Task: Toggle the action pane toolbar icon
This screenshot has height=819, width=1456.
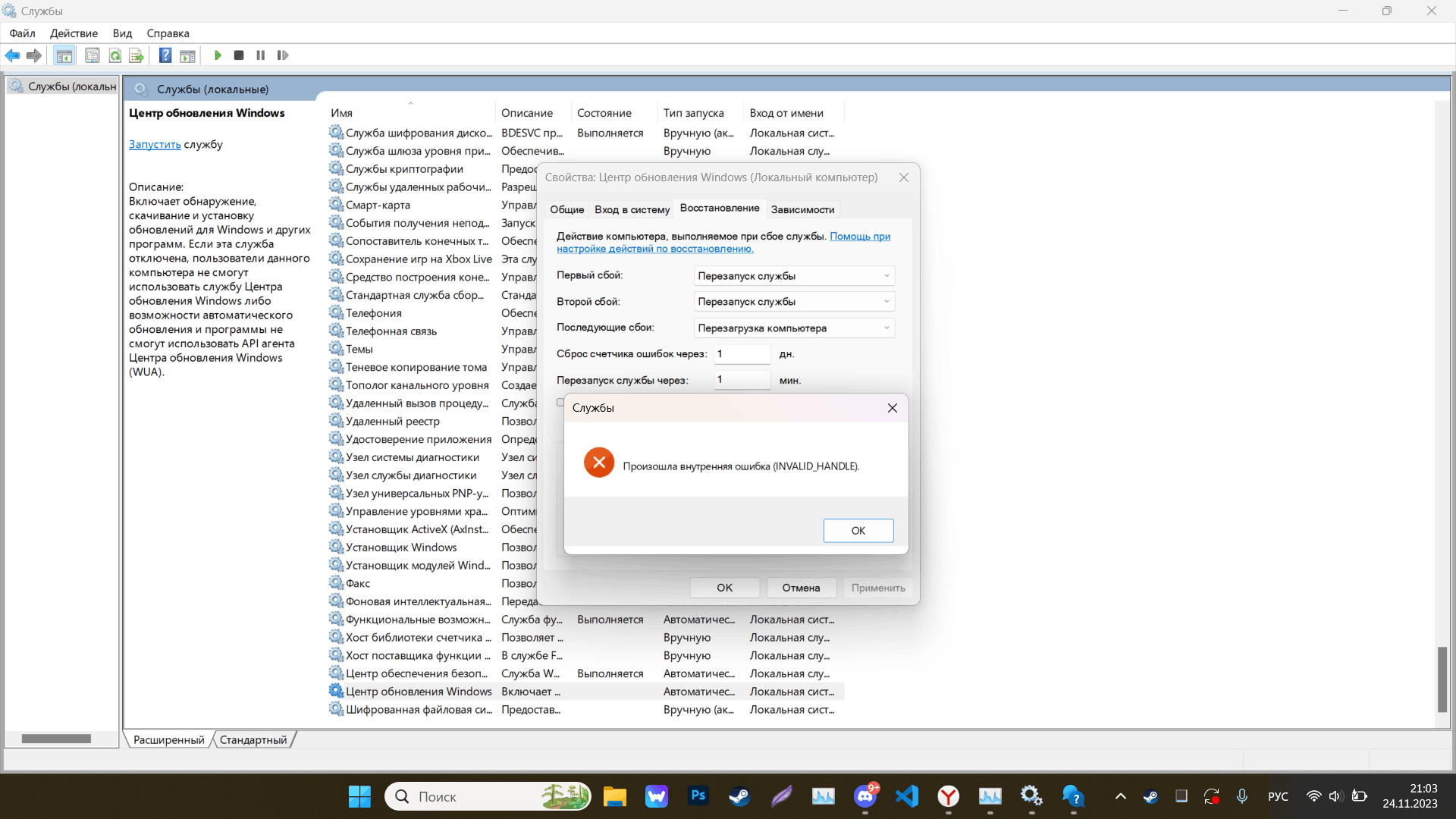Action: 187,55
